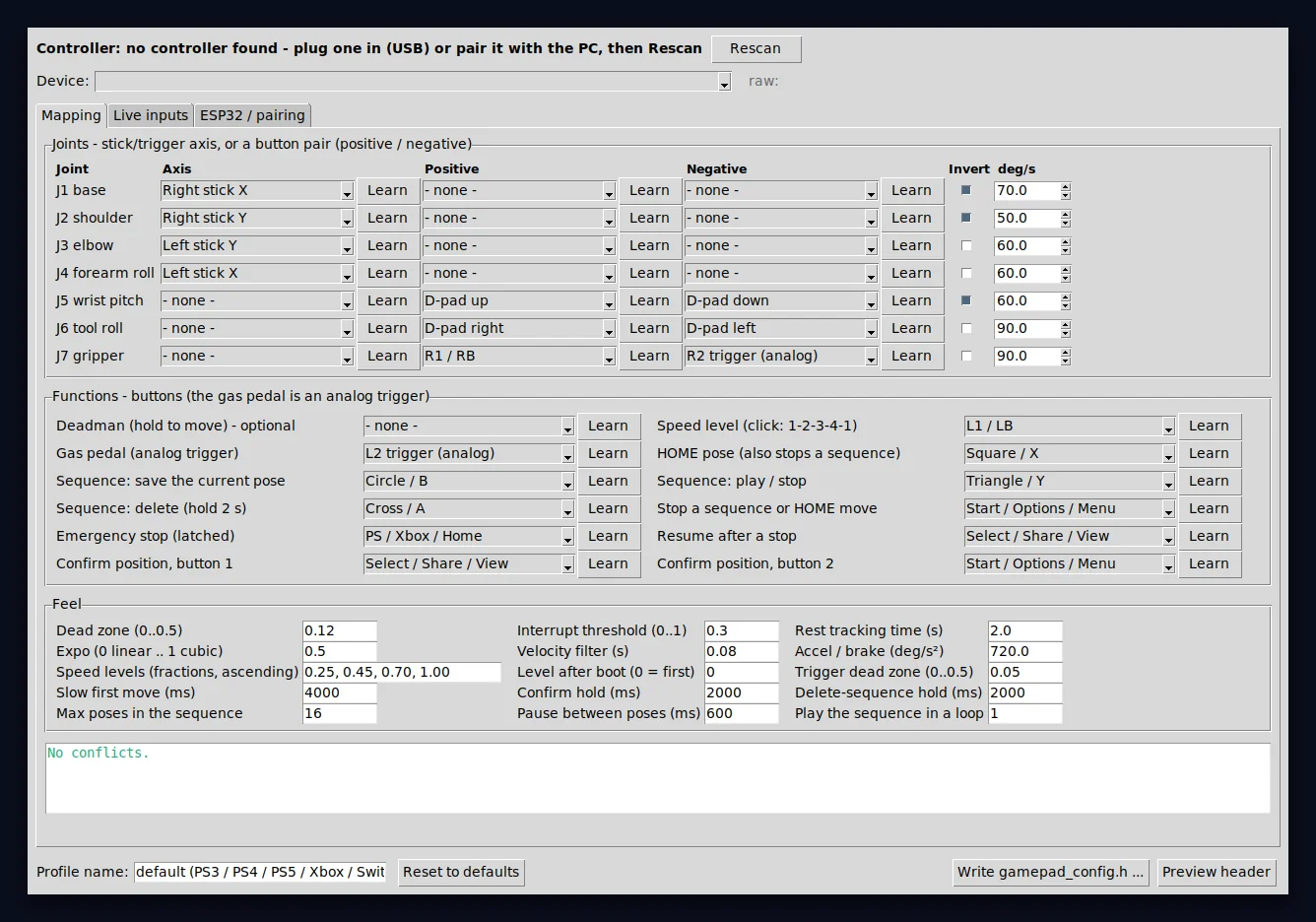The width and height of the screenshot is (1316, 922).
Task: Decrease J4 forearm roll deg/s value
Action: coord(1066,278)
